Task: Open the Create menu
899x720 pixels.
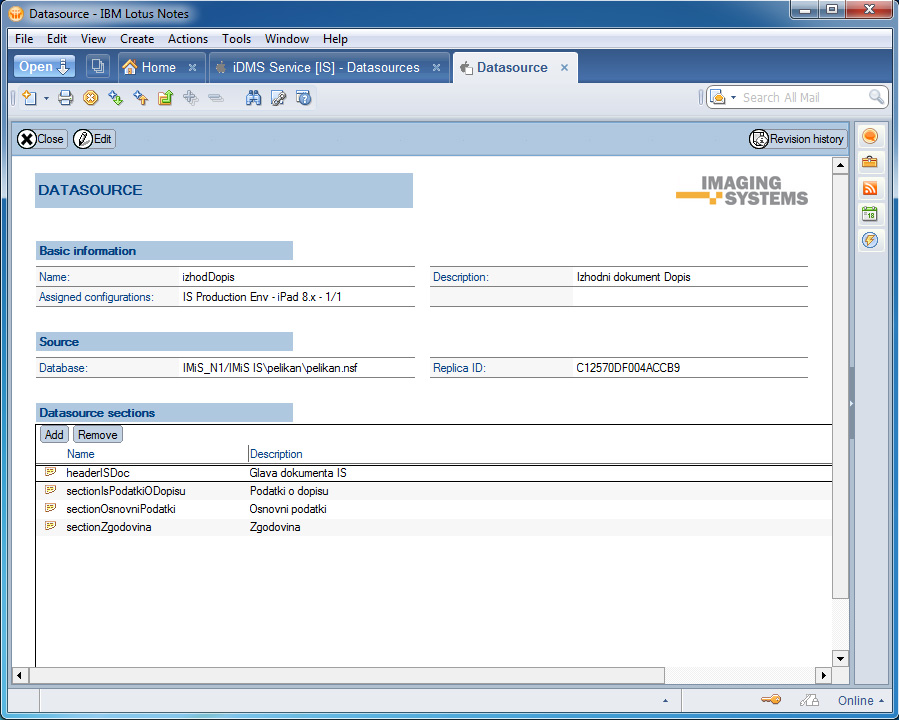Action: (137, 39)
